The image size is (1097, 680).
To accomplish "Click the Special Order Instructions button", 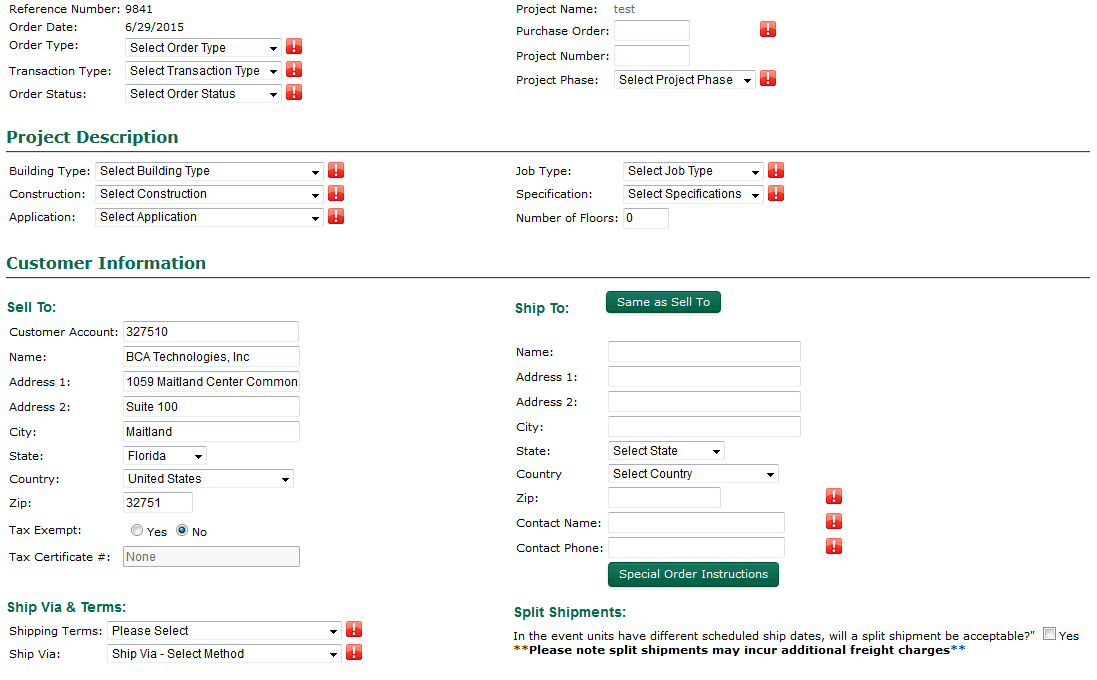I will click(693, 574).
